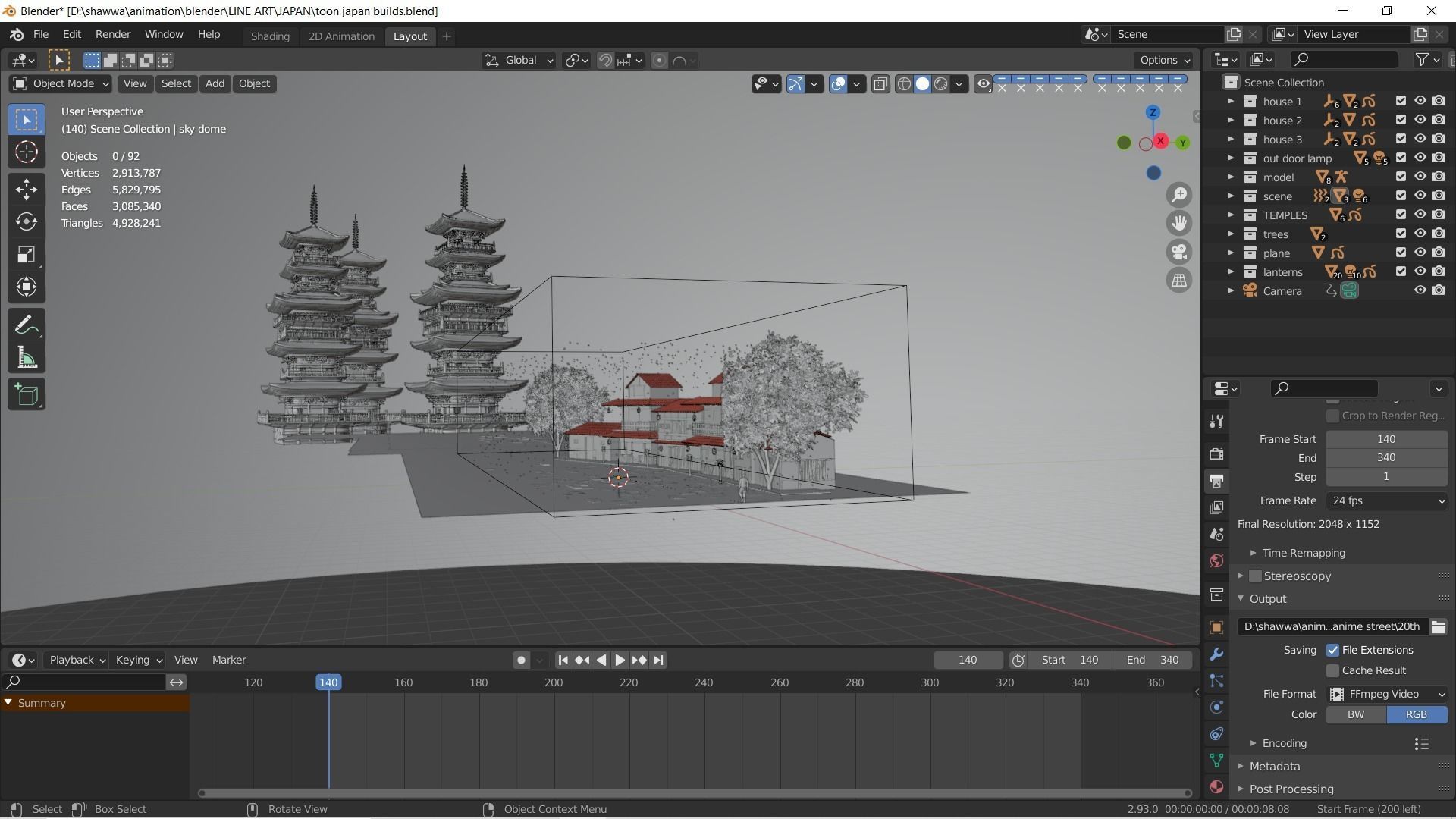The height and width of the screenshot is (819, 1456).
Task: Activate the Select Box tool
Action: (27, 120)
